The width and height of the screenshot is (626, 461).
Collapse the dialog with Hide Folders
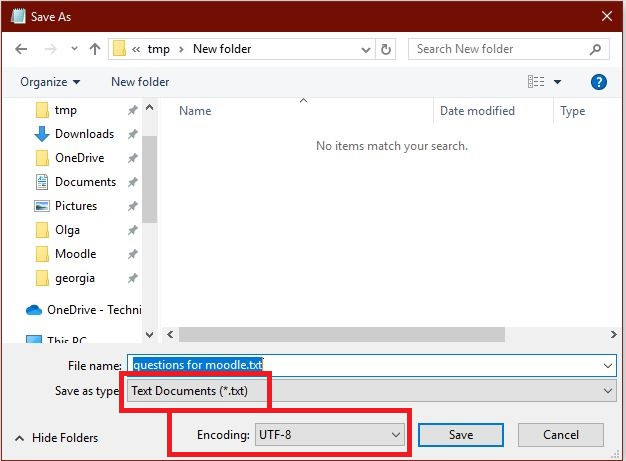[56, 438]
